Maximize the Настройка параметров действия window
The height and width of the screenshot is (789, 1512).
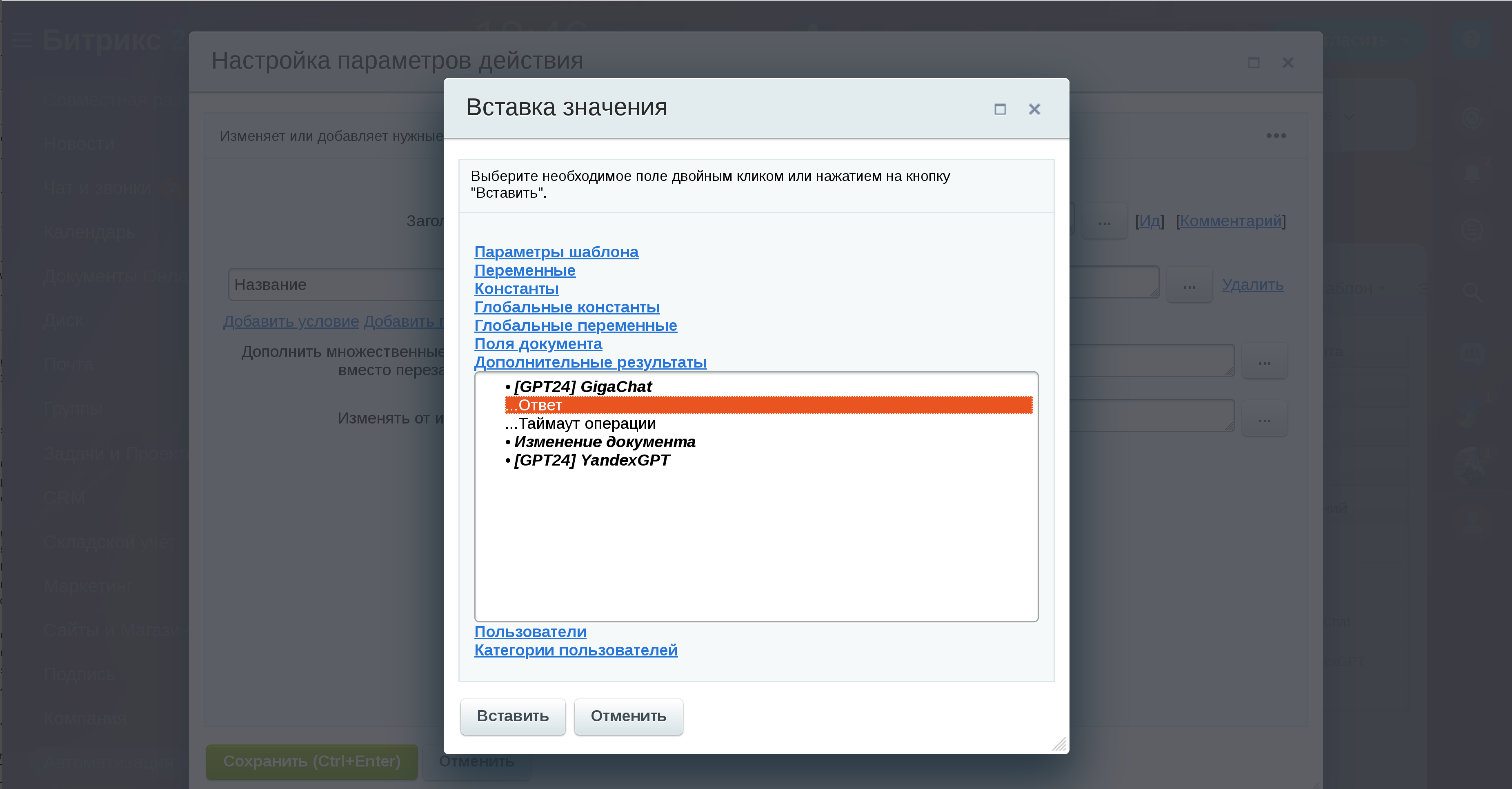(1254, 63)
